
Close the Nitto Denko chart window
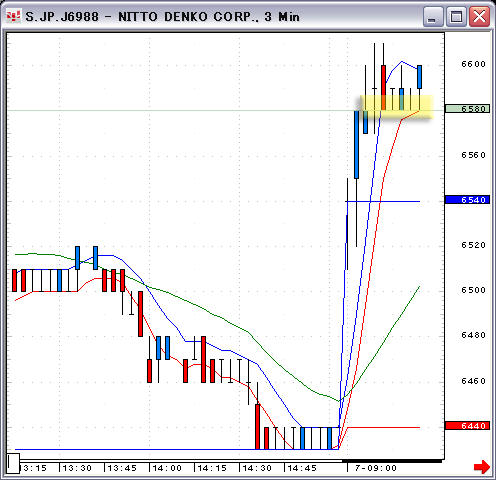(479, 16)
